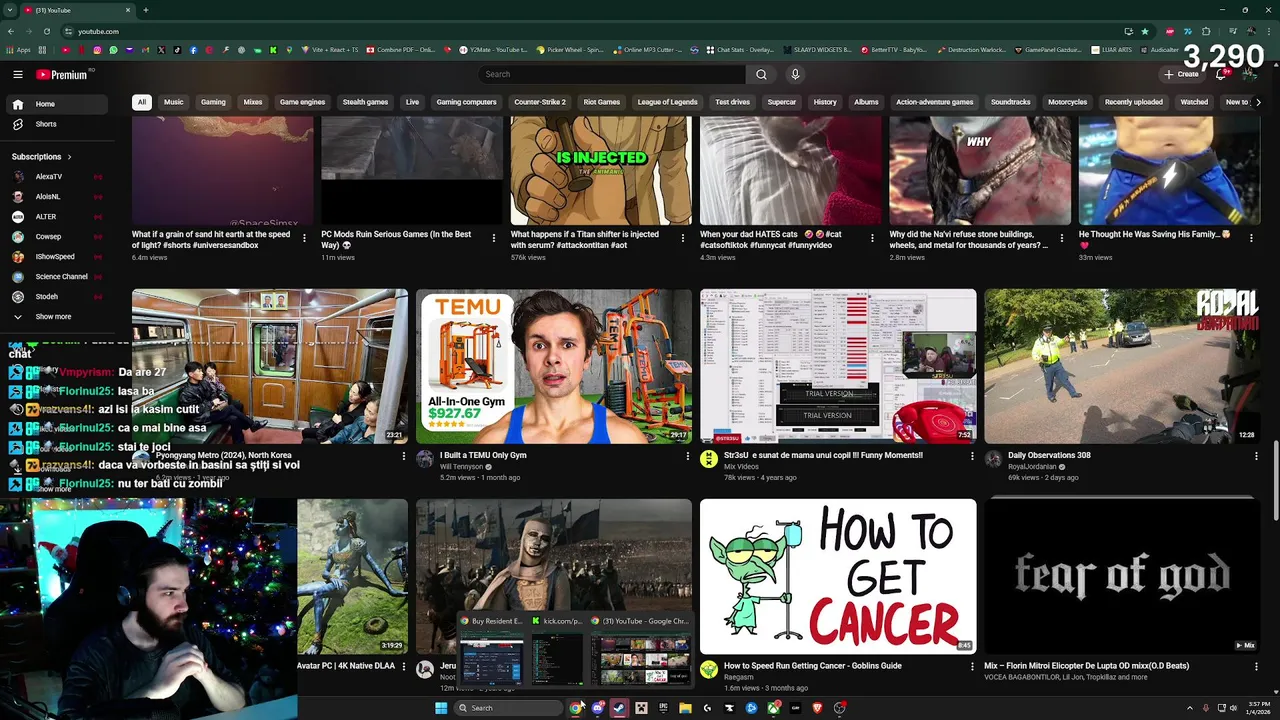Screen dimensions: 1280x720
Task: Select the Counter-Strike 2 filter chip
Action: 540,102
